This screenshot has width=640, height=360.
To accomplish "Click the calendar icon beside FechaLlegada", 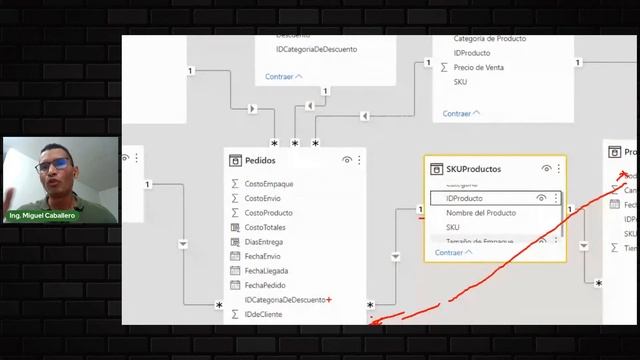I will tap(235, 271).
